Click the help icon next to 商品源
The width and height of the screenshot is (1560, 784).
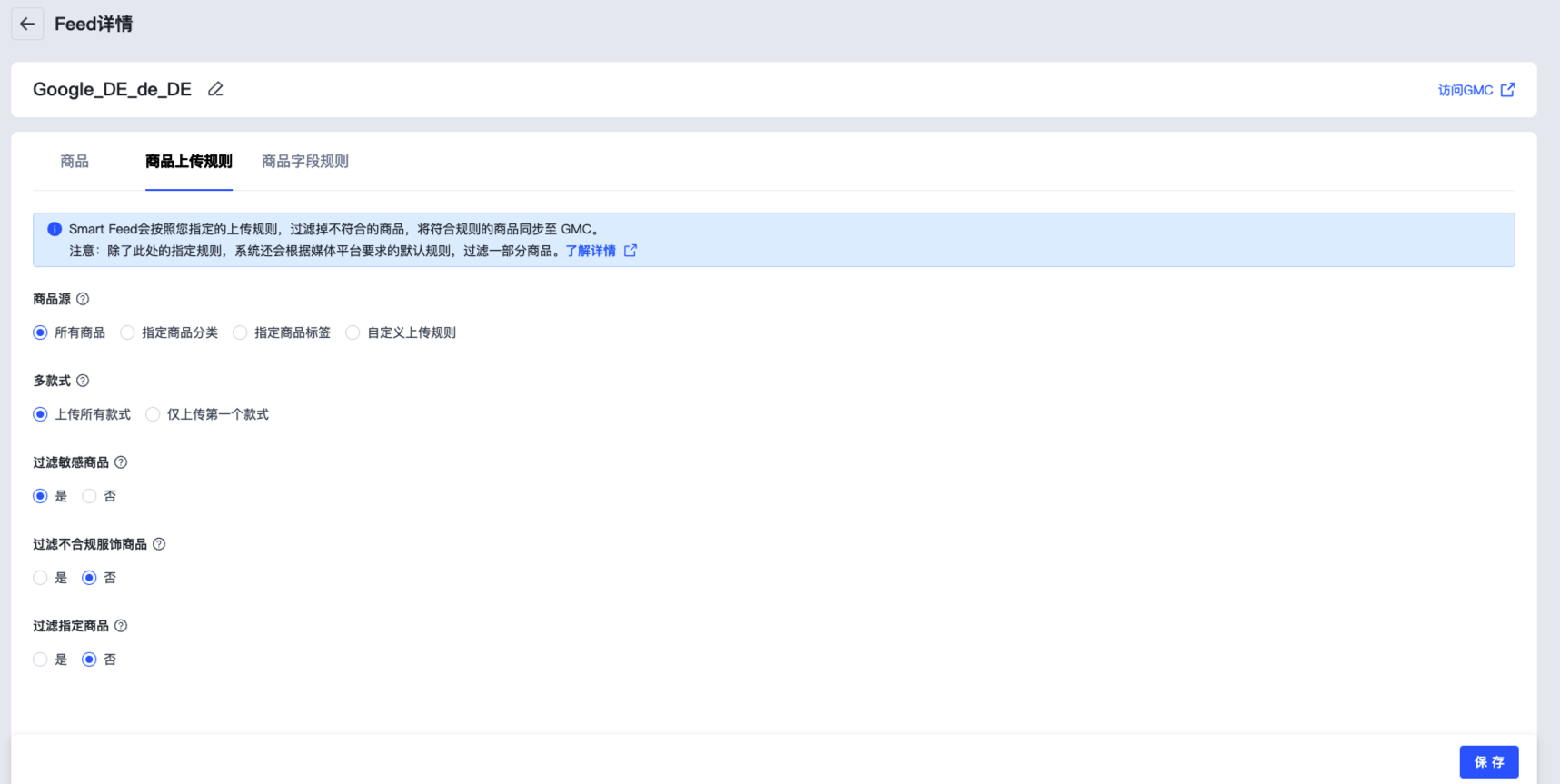[x=83, y=299]
